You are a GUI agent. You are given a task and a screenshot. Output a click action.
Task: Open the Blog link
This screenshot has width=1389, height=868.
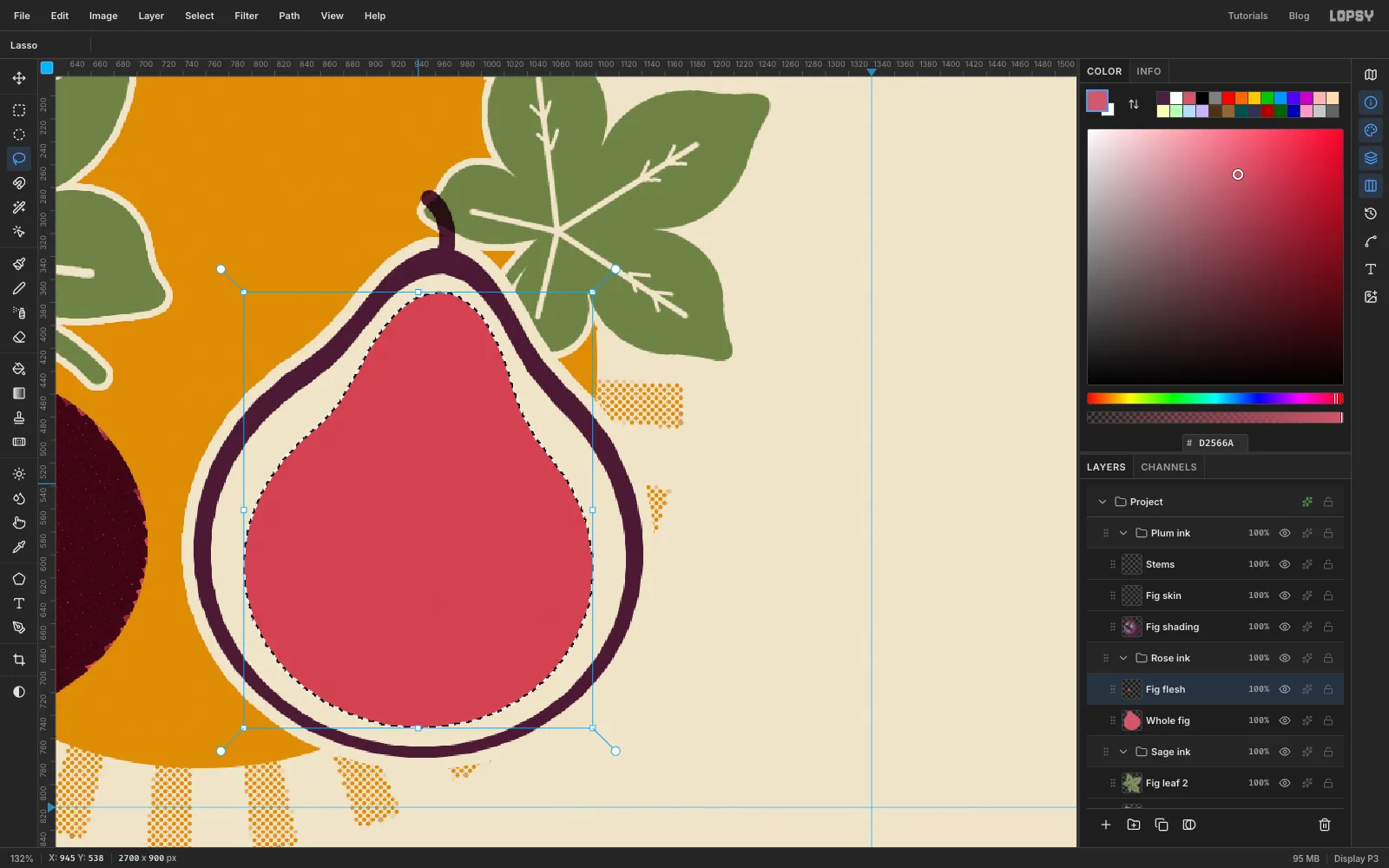[1299, 16]
